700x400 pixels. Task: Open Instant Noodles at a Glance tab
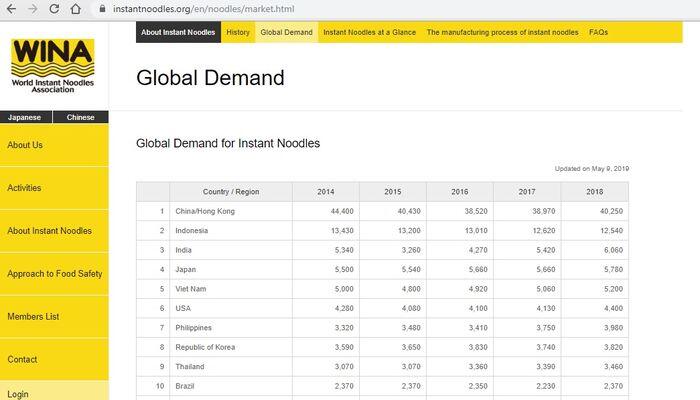(370, 32)
